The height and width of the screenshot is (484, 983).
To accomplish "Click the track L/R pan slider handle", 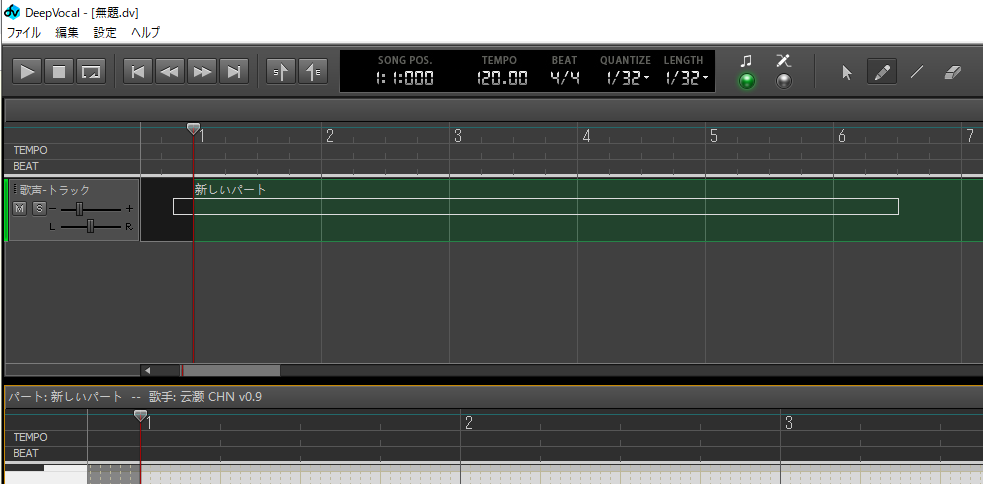I will tap(90, 226).
